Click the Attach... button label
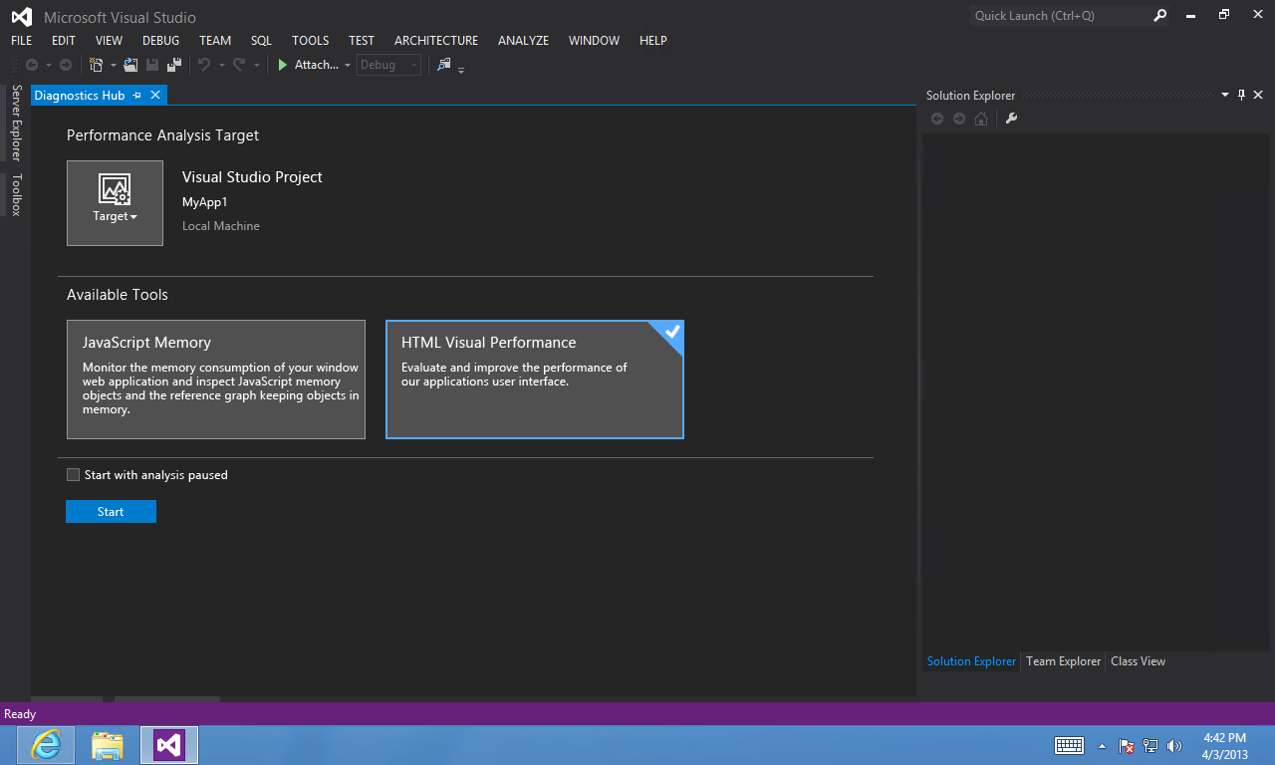The height and width of the screenshot is (765, 1275). (317, 65)
